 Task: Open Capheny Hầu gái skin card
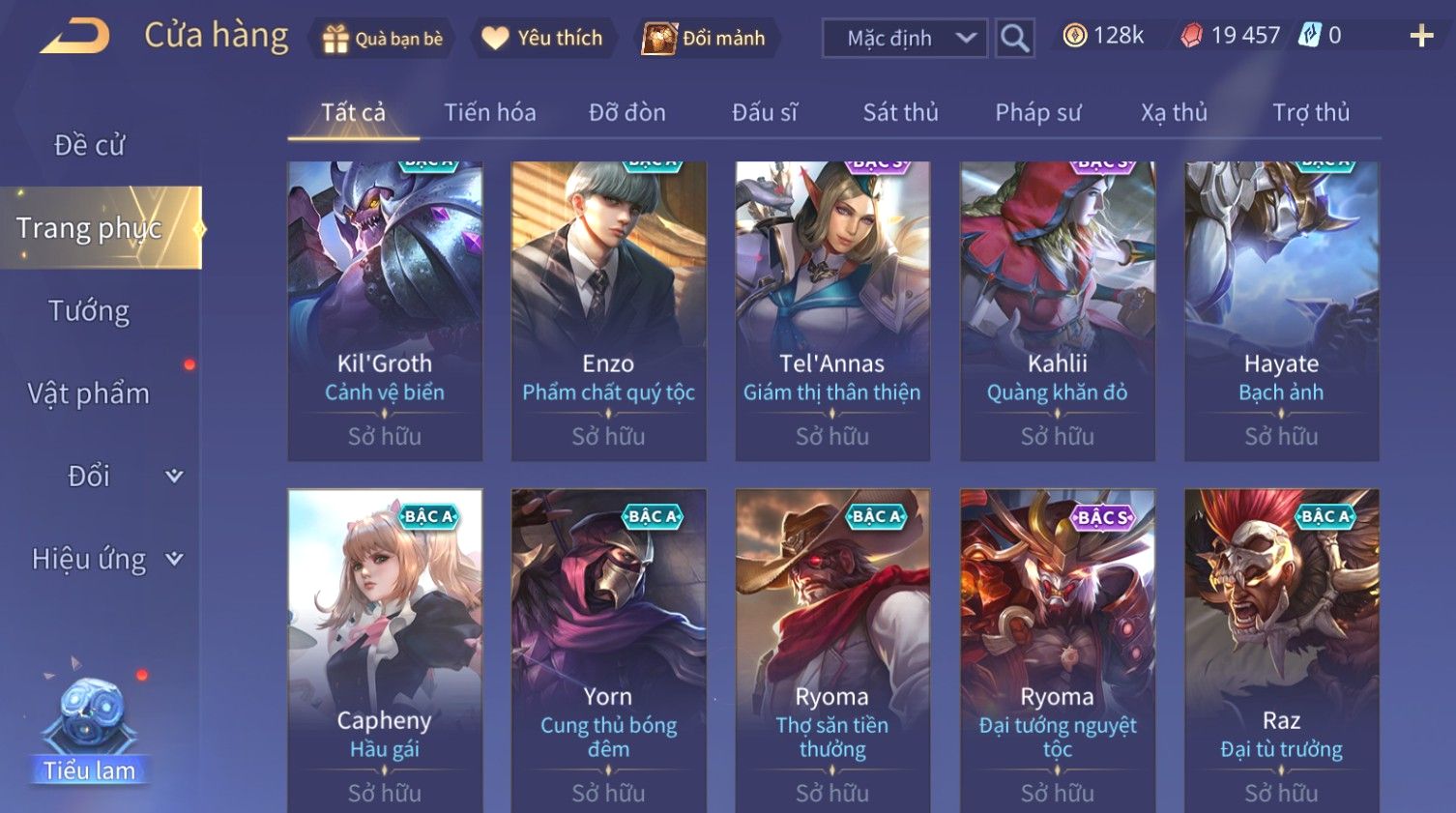pyautogui.click(x=385, y=651)
